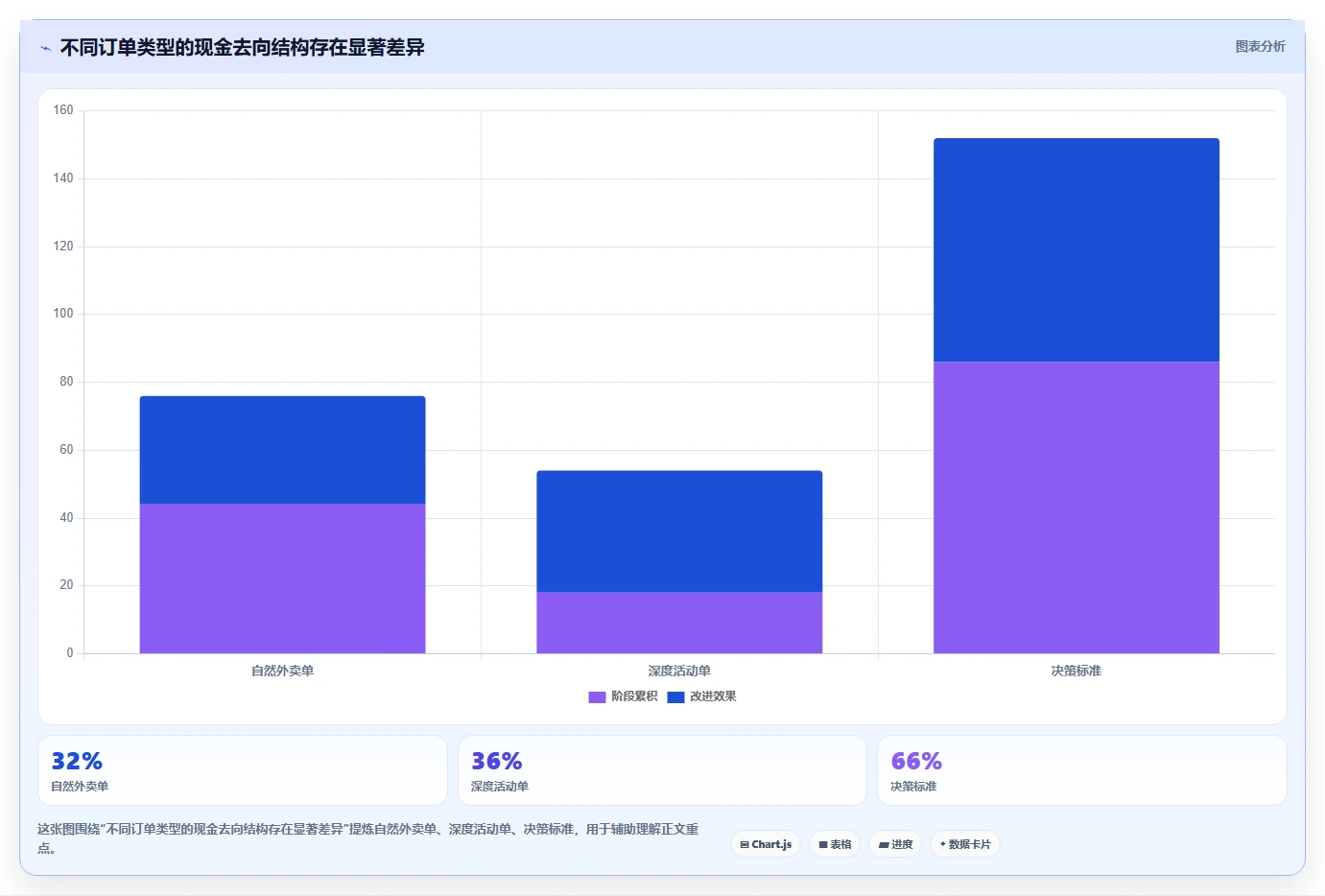The height and width of the screenshot is (896, 1325).
Task: Click the chart title 不同订单类型的现金去向结构存在显著差异
Action: click(242, 47)
